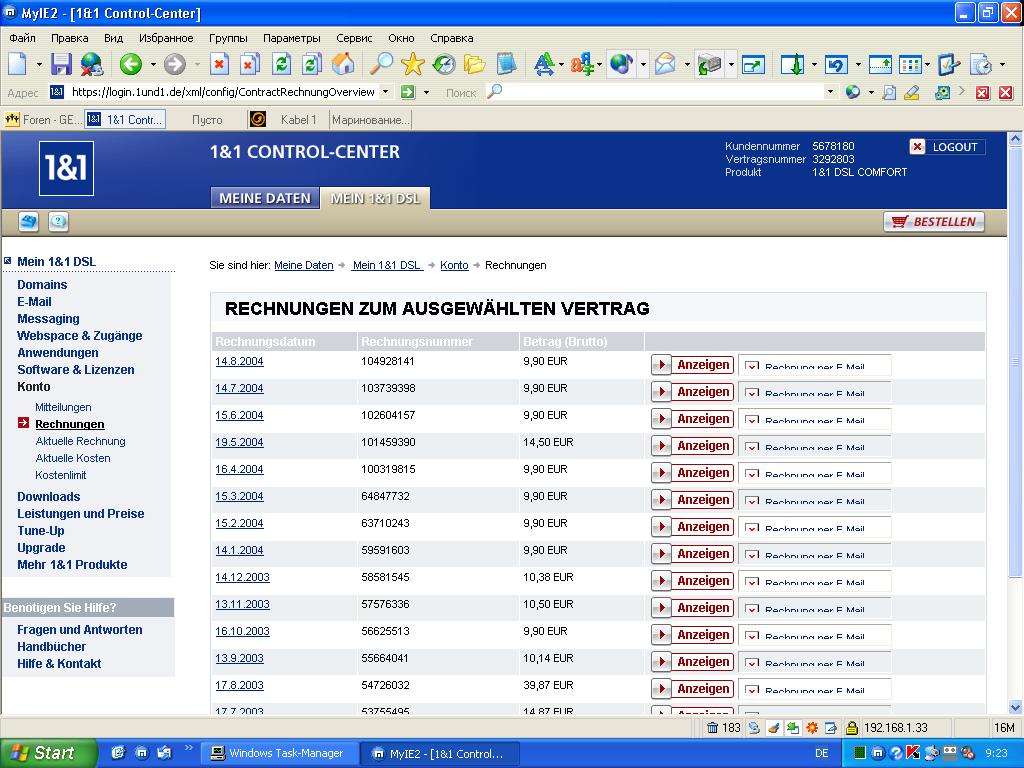Open Aktuelle Rechnung in sidebar
The height and width of the screenshot is (768, 1024).
tap(80, 441)
